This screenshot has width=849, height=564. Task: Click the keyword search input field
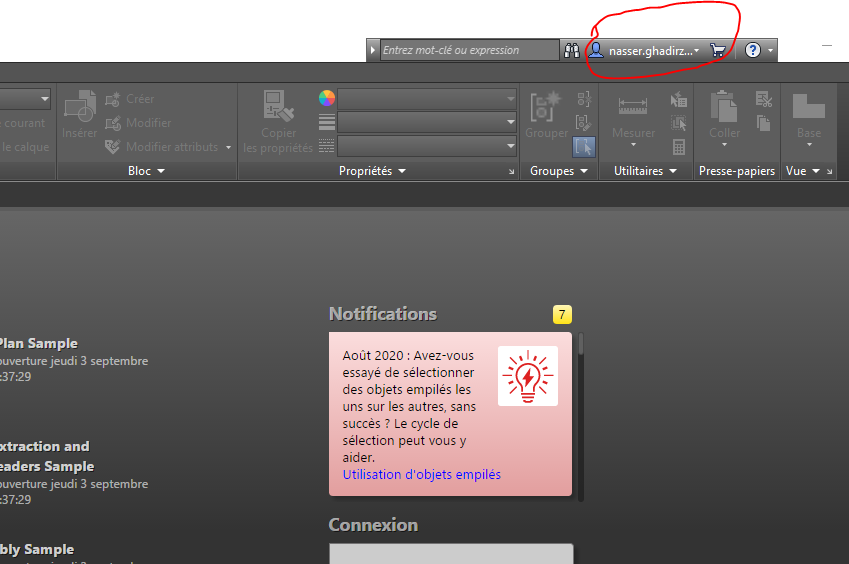[469, 50]
